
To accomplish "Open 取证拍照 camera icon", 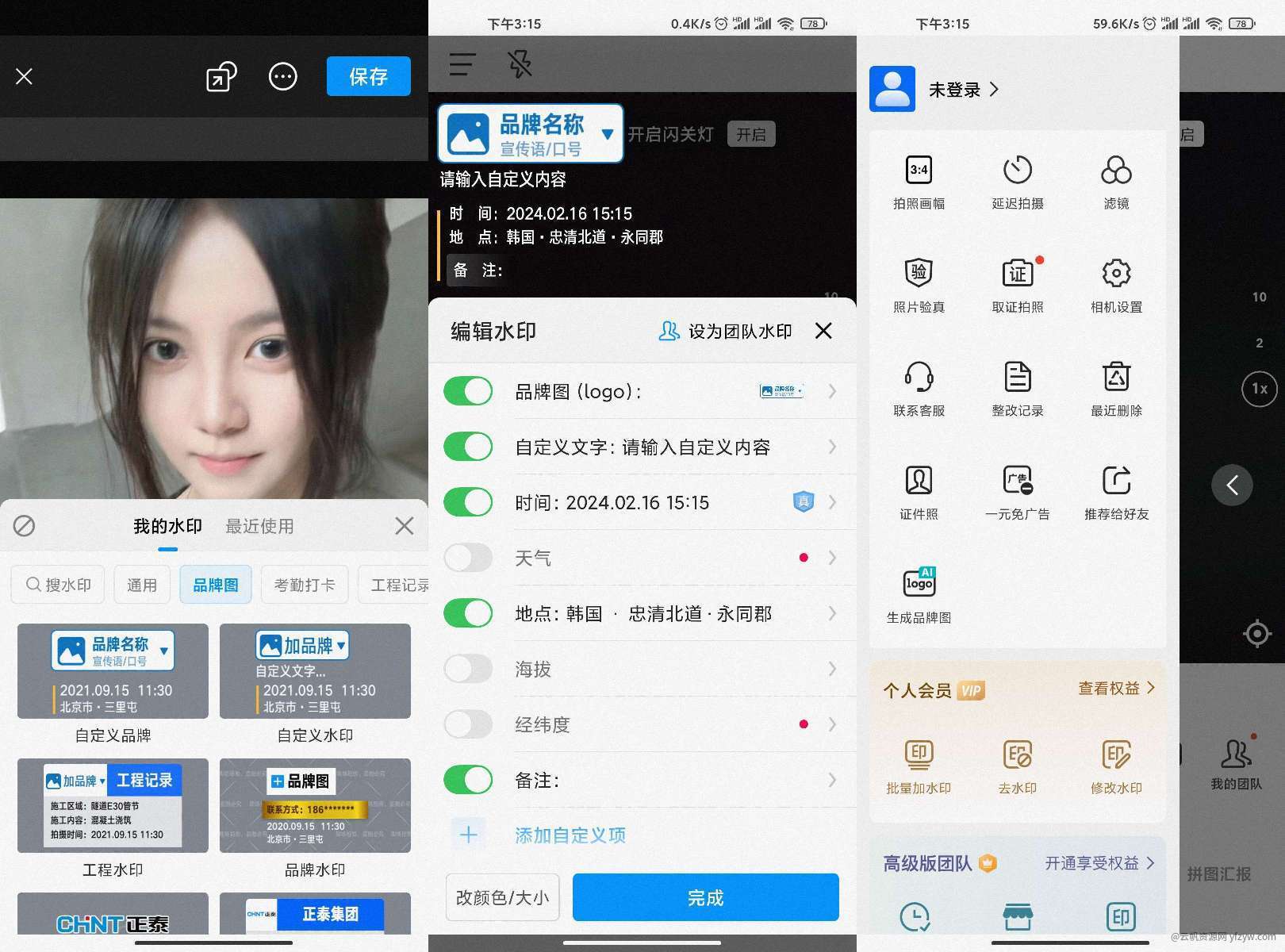I will pos(1018,273).
